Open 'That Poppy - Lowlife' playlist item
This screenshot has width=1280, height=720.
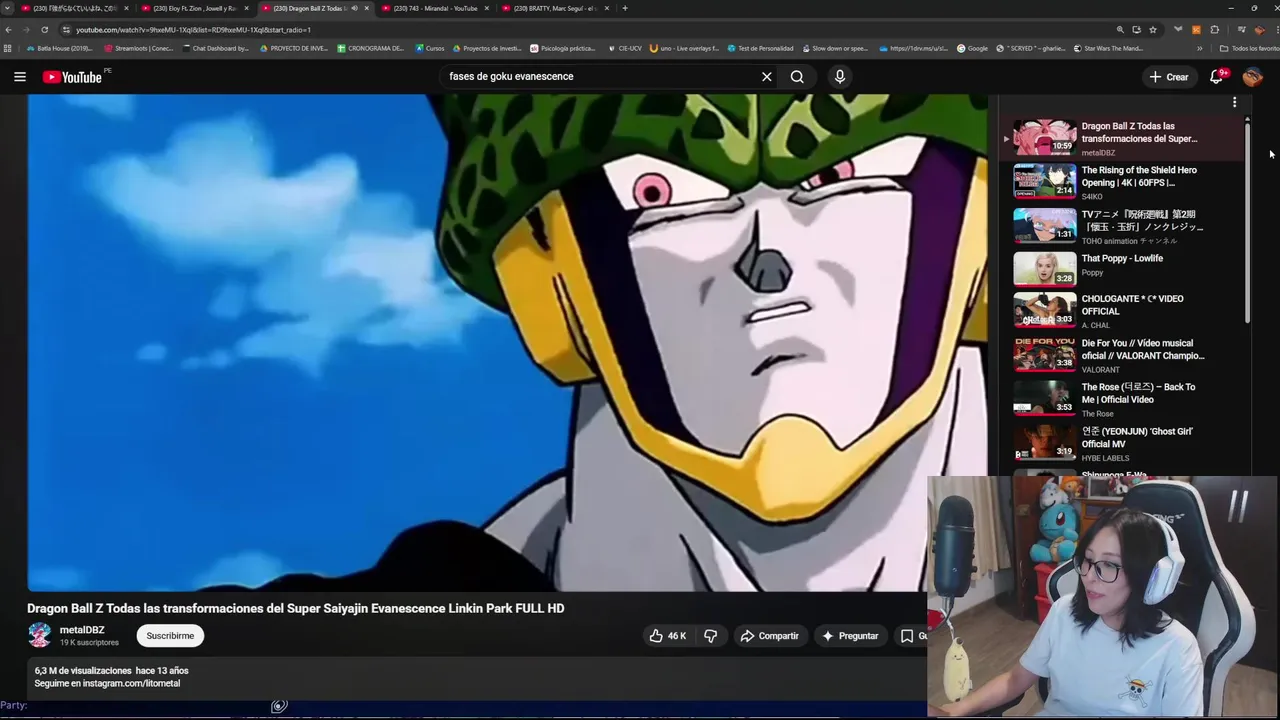(x=1120, y=269)
